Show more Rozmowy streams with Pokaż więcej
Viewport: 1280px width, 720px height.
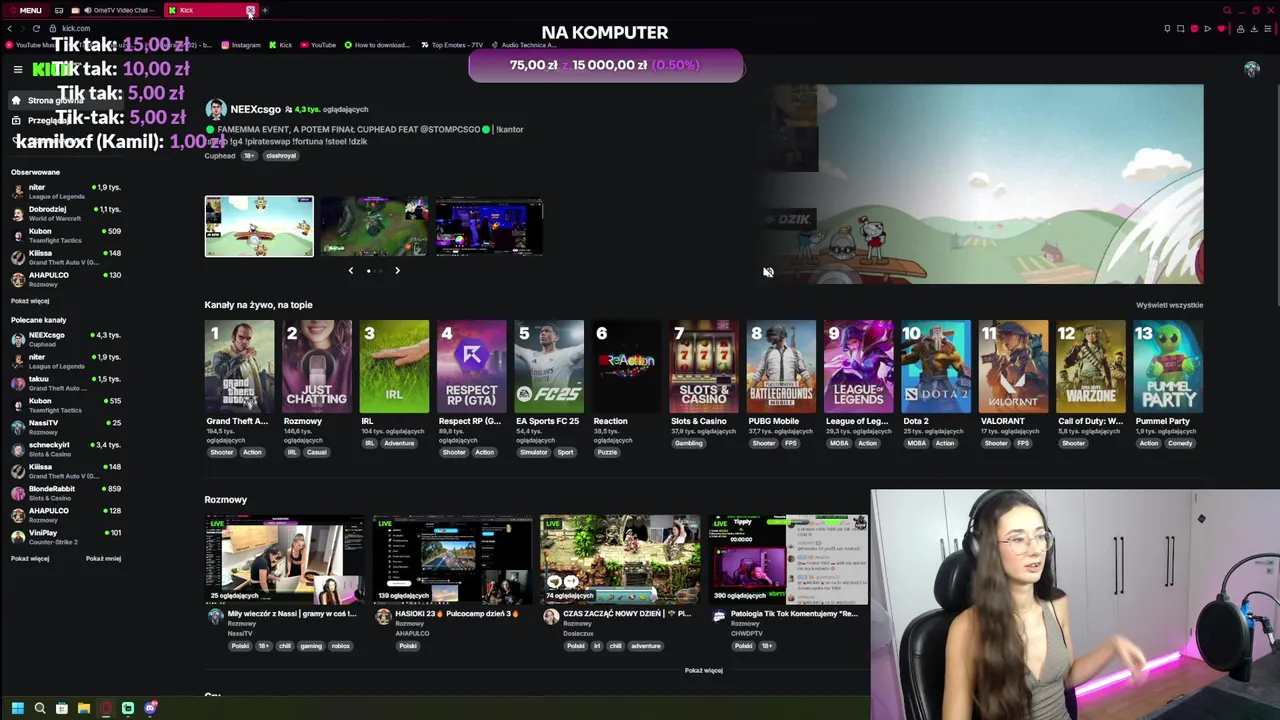(x=704, y=671)
